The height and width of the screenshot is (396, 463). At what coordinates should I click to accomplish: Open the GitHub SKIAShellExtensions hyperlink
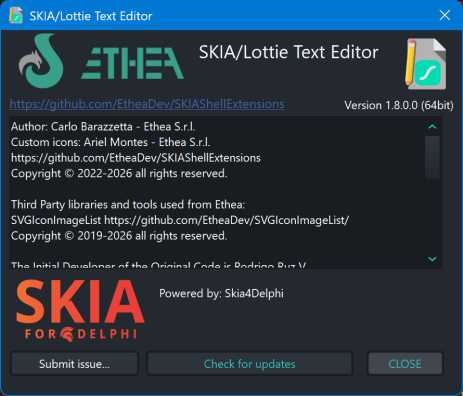pos(147,104)
